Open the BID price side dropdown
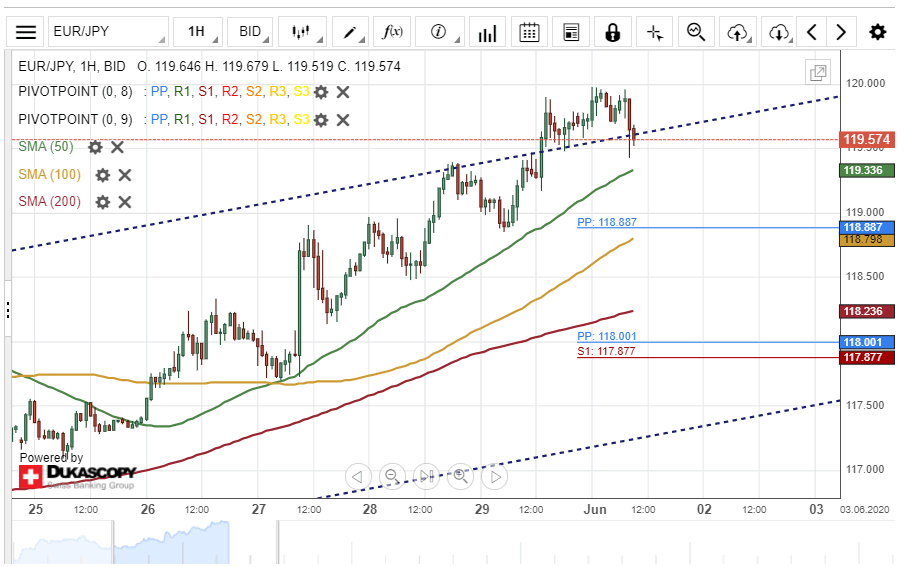The height and width of the screenshot is (567, 904). (250, 32)
